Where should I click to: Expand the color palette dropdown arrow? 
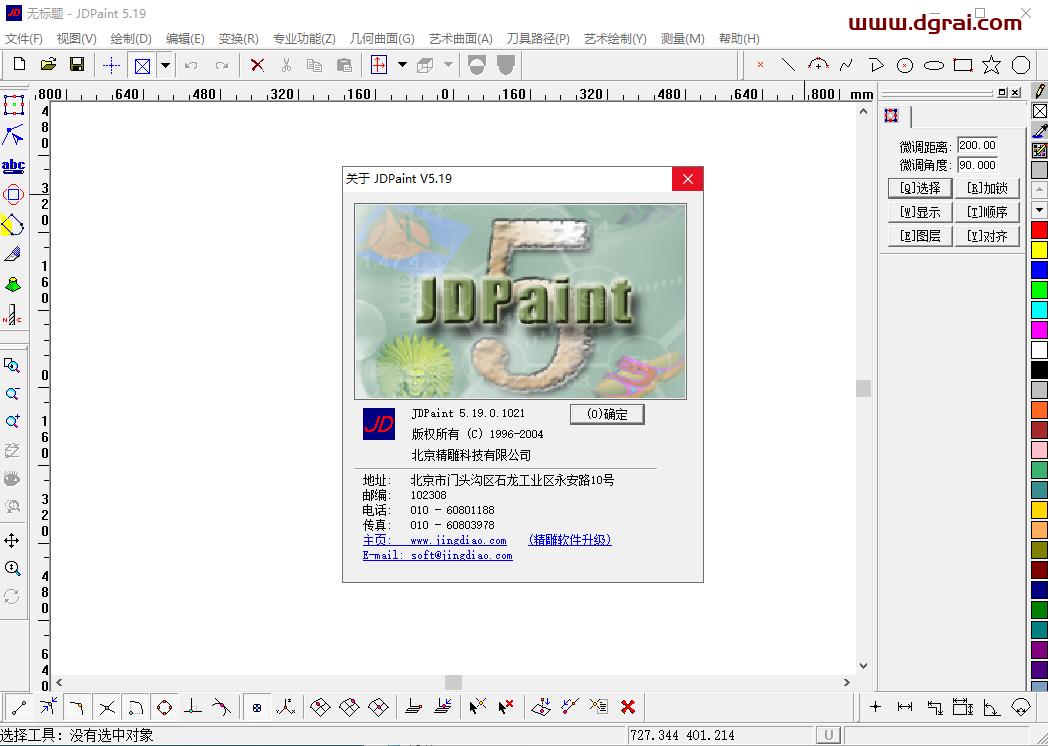(x=1039, y=210)
